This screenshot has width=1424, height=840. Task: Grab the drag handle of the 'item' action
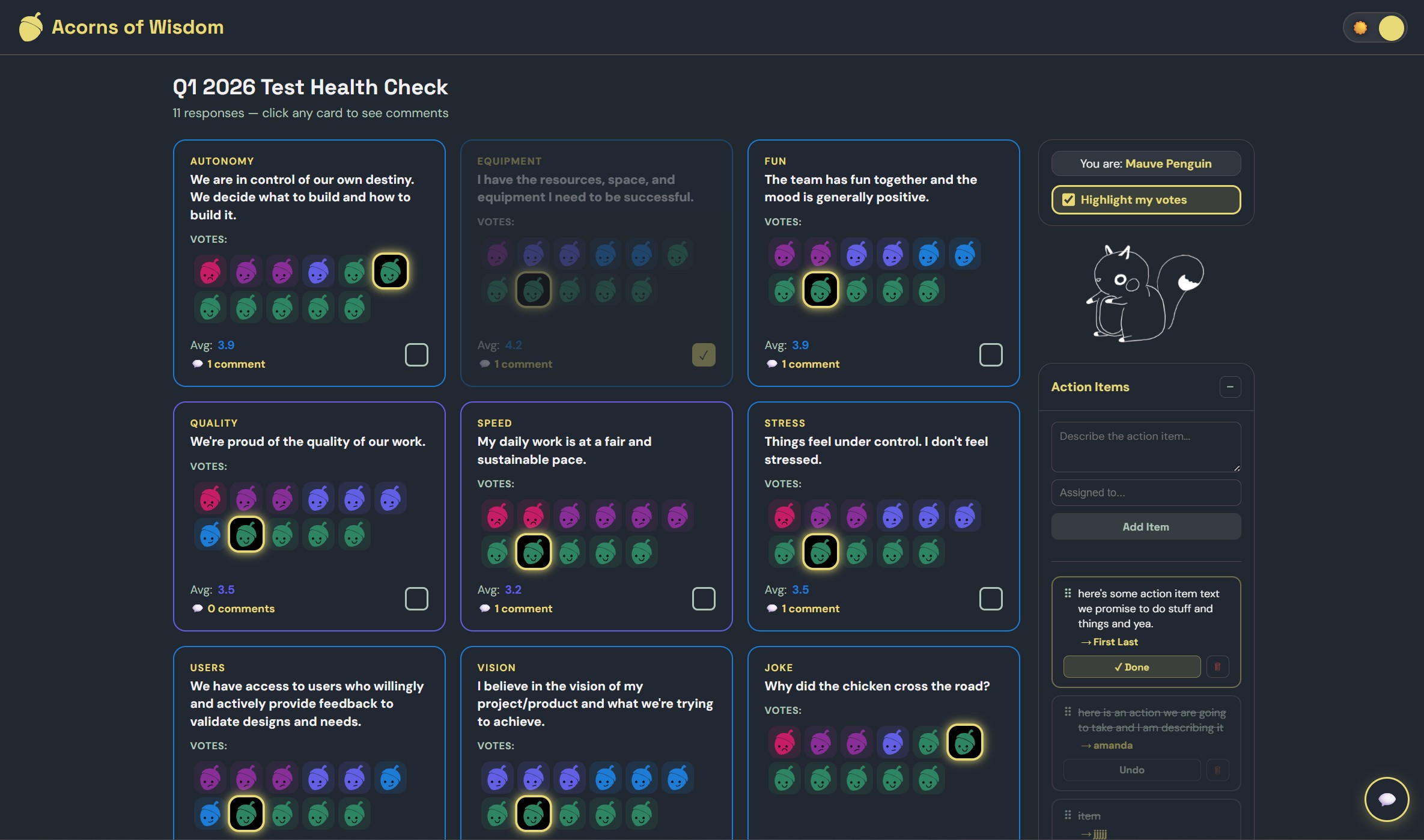coord(1068,815)
